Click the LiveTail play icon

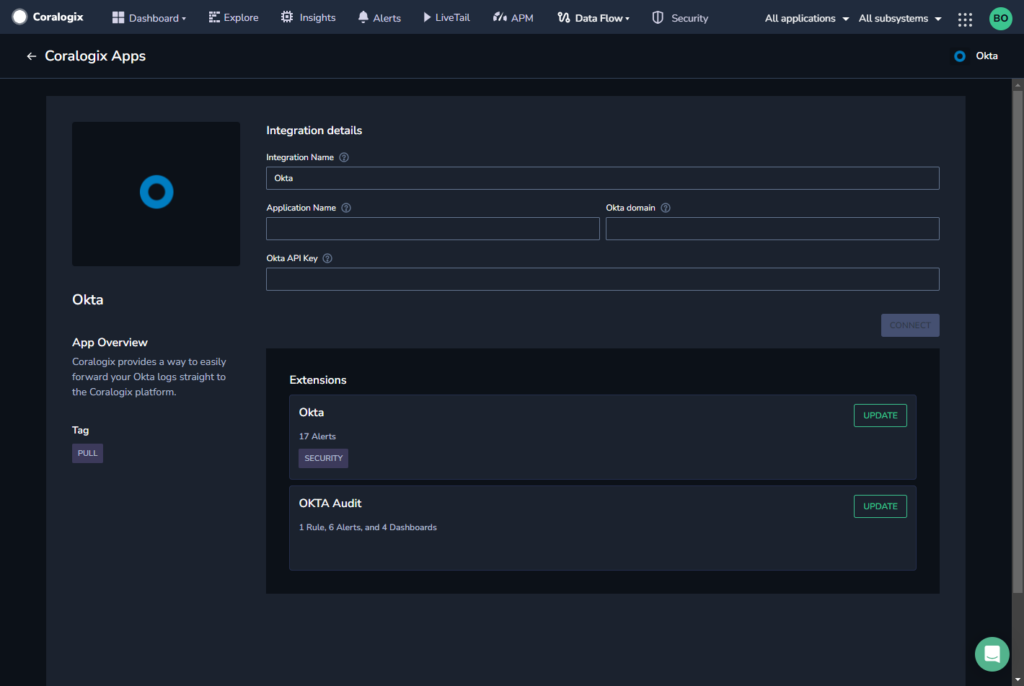click(427, 18)
